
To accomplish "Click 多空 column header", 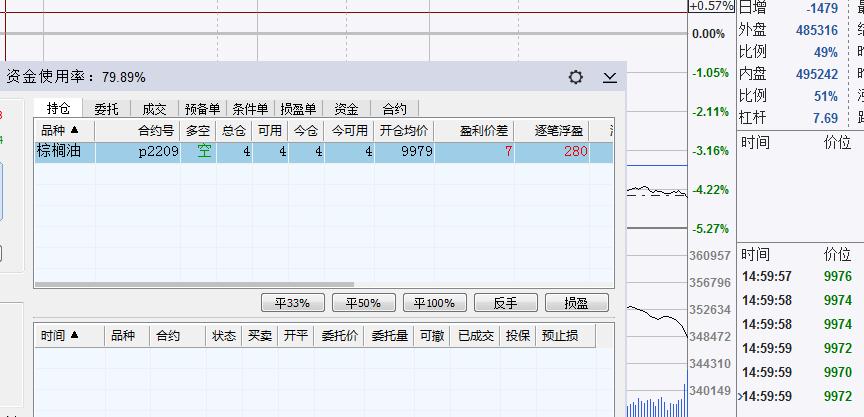I will (x=198, y=131).
